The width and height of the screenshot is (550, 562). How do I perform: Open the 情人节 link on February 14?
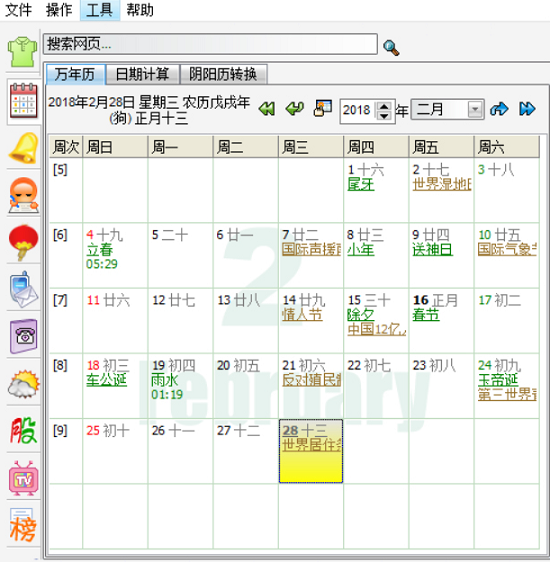pyautogui.click(x=302, y=315)
